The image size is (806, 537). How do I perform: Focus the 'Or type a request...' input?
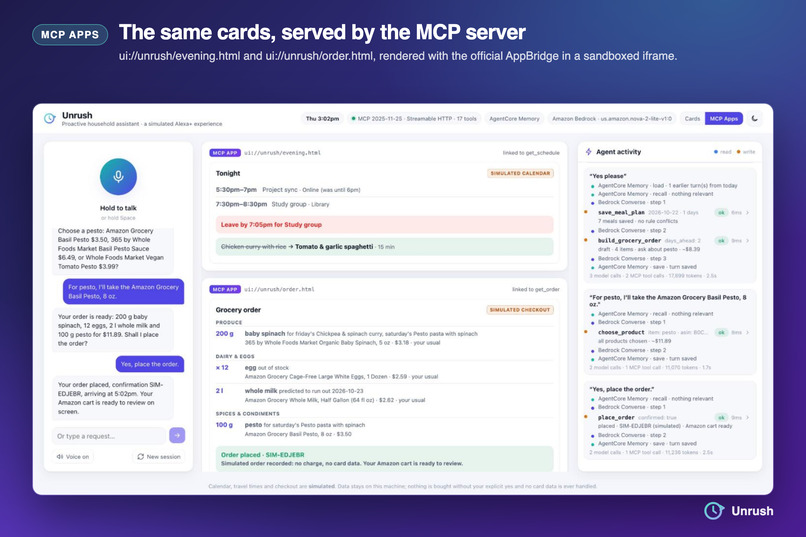[108, 436]
